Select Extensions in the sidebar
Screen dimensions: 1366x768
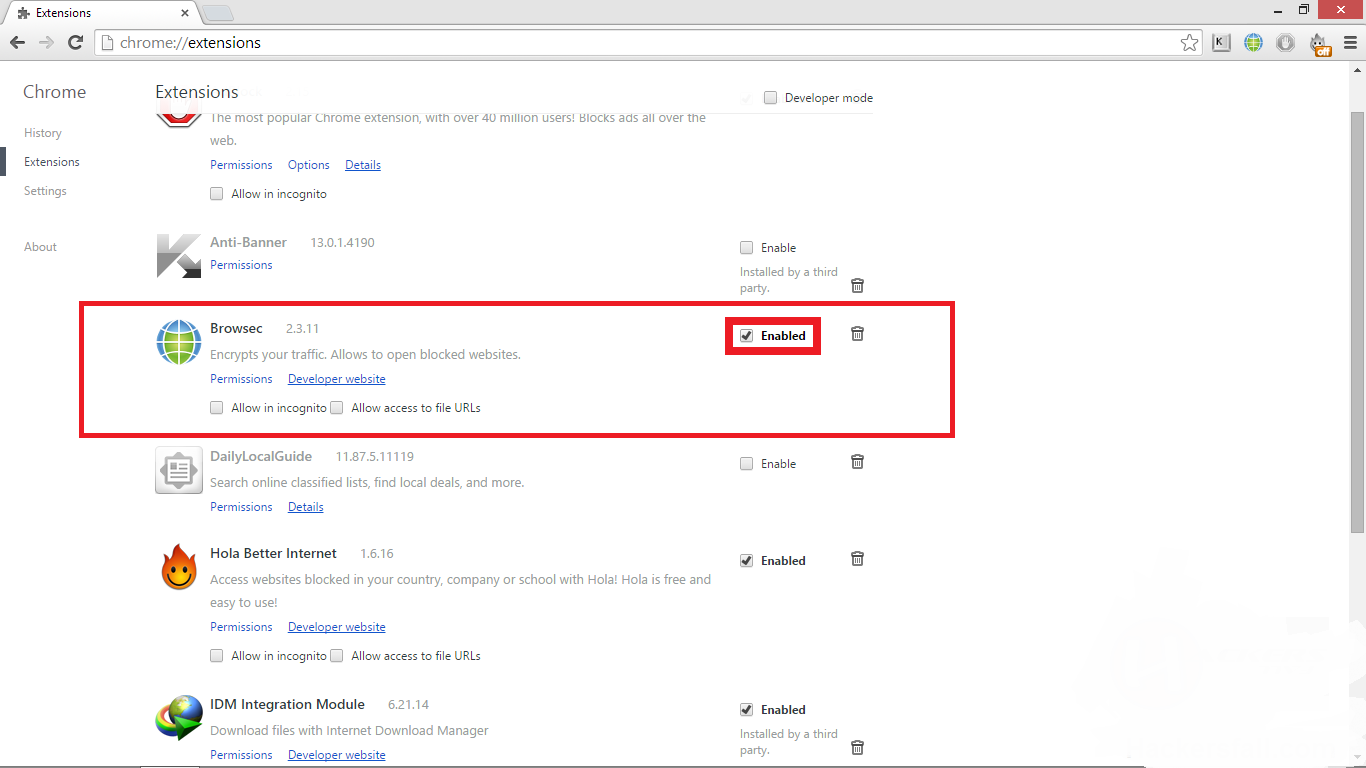[x=52, y=162]
